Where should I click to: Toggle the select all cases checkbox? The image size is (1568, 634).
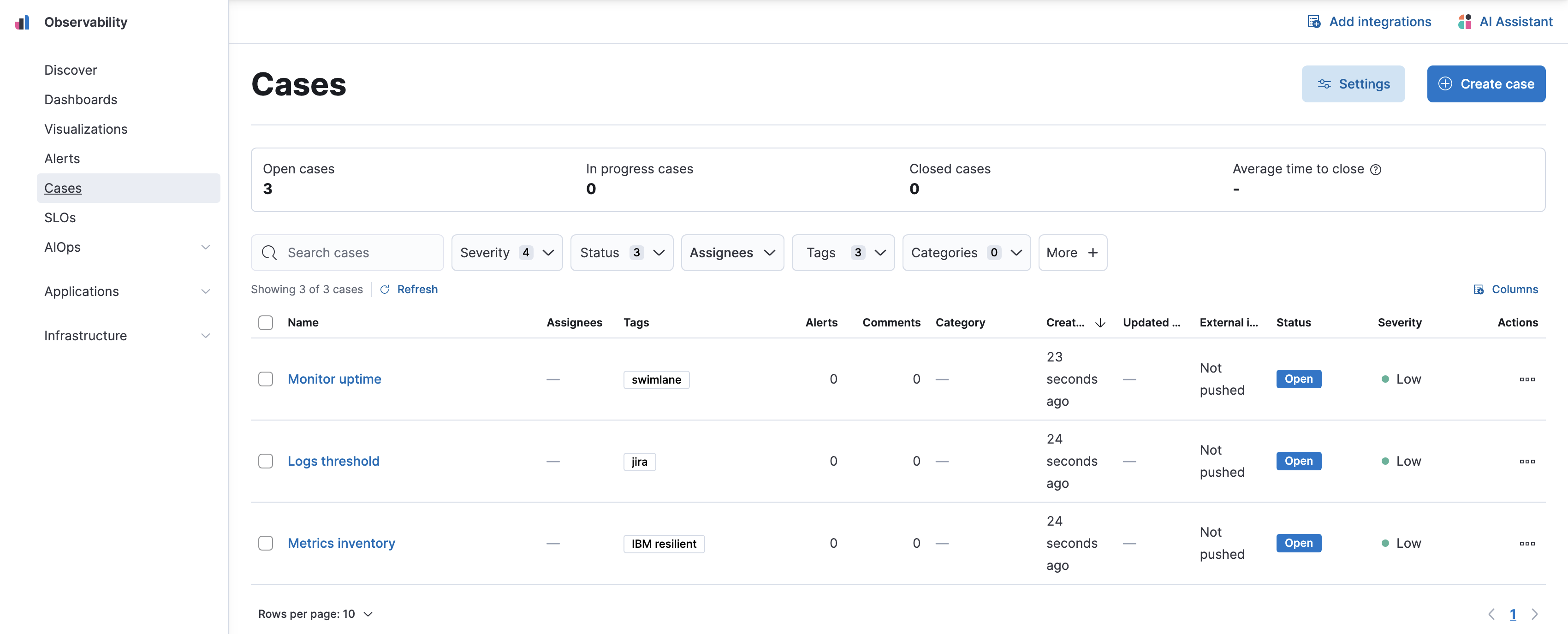tap(265, 322)
